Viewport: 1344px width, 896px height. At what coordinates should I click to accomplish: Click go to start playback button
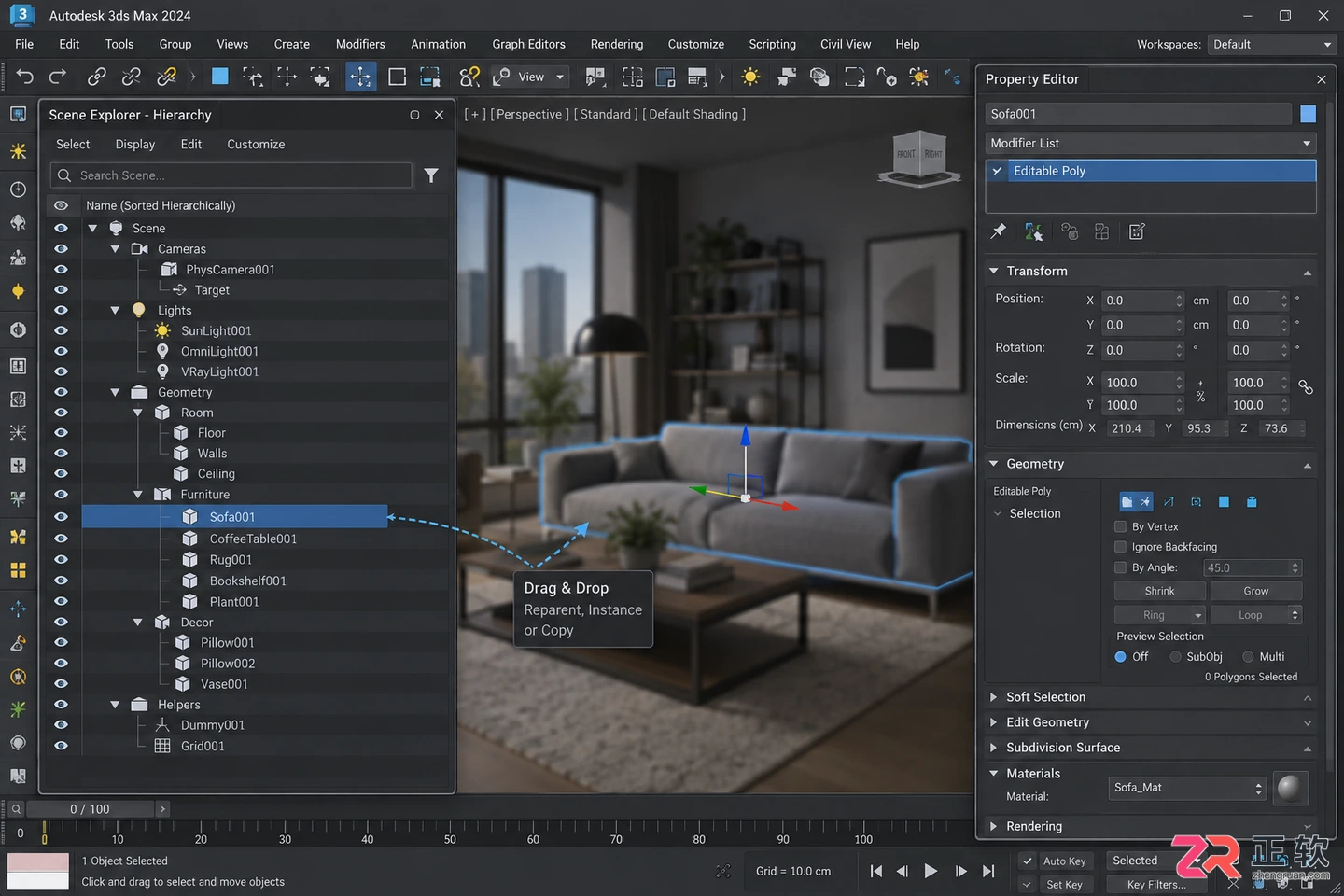pyautogui.click(x=875, y=871)
